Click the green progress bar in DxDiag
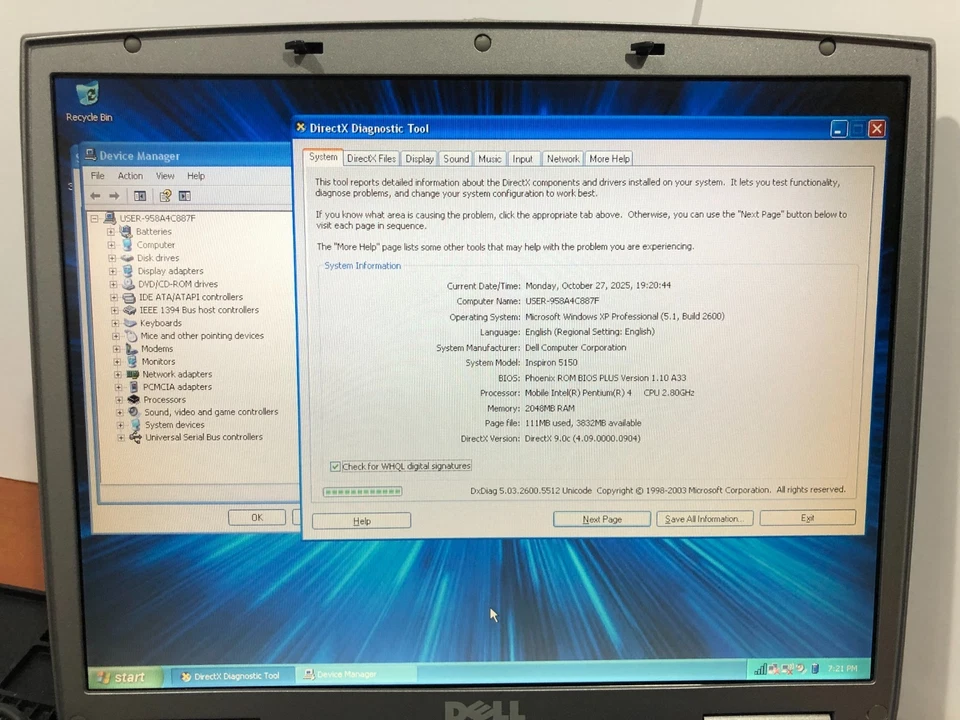960x720 pixels. click(x=362, y=491)
